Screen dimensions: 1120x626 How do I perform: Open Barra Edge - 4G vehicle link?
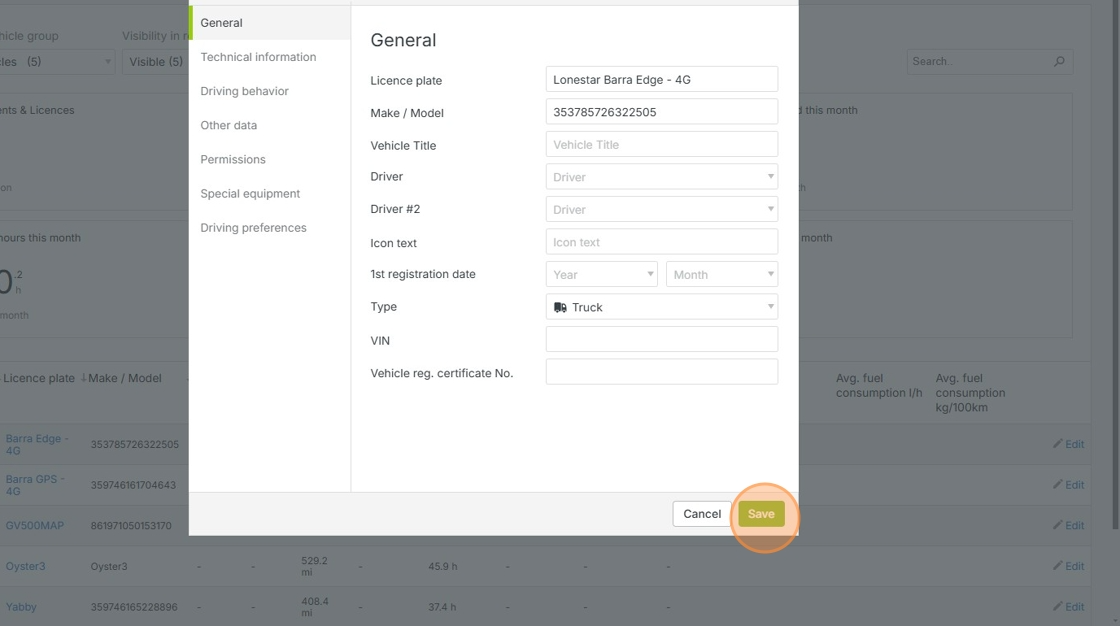point(37,444)
